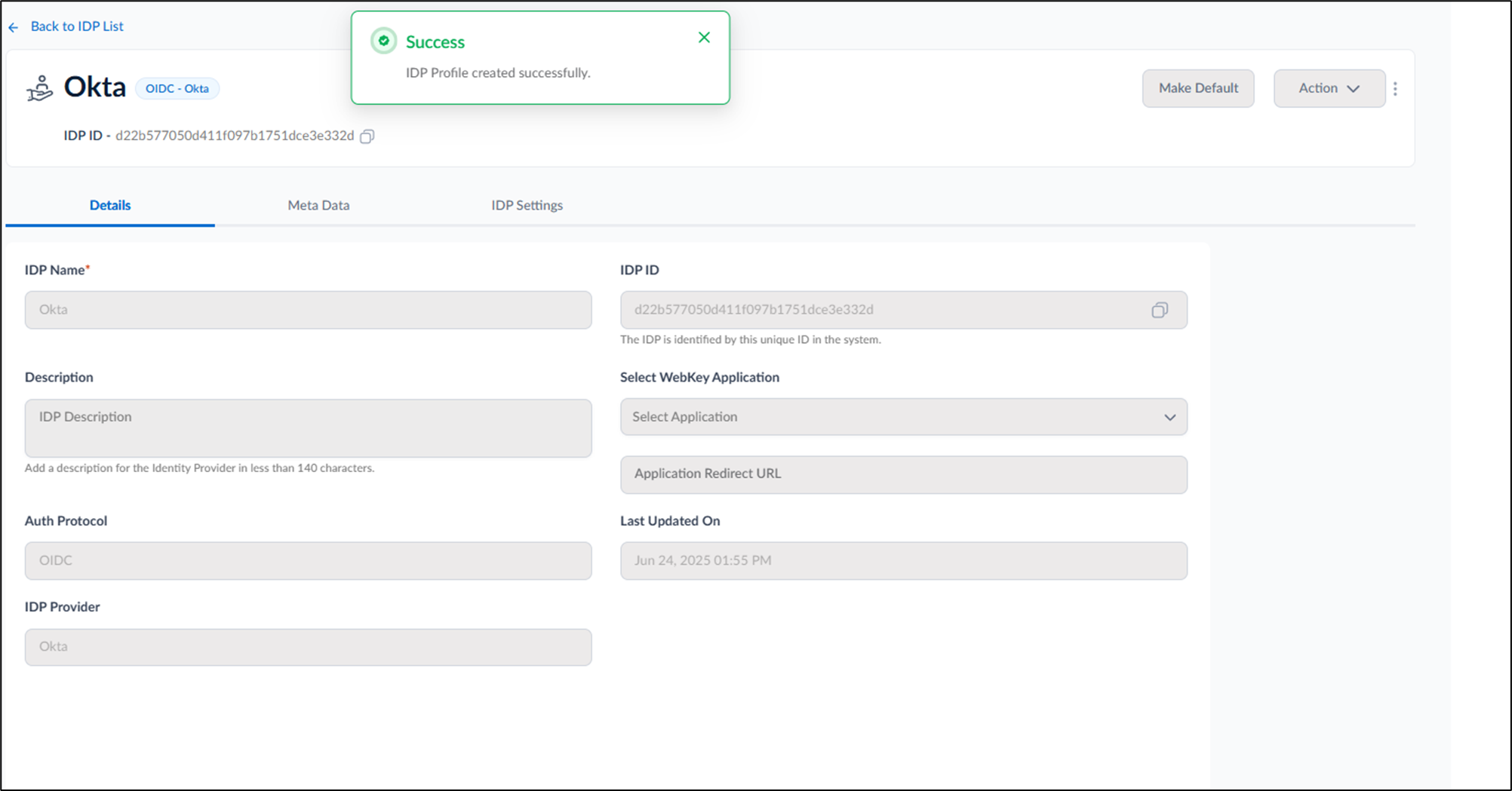Open the vertical three-dot menu
Viewport: 1512px width, 791px height.
(x=1395, y=89)
